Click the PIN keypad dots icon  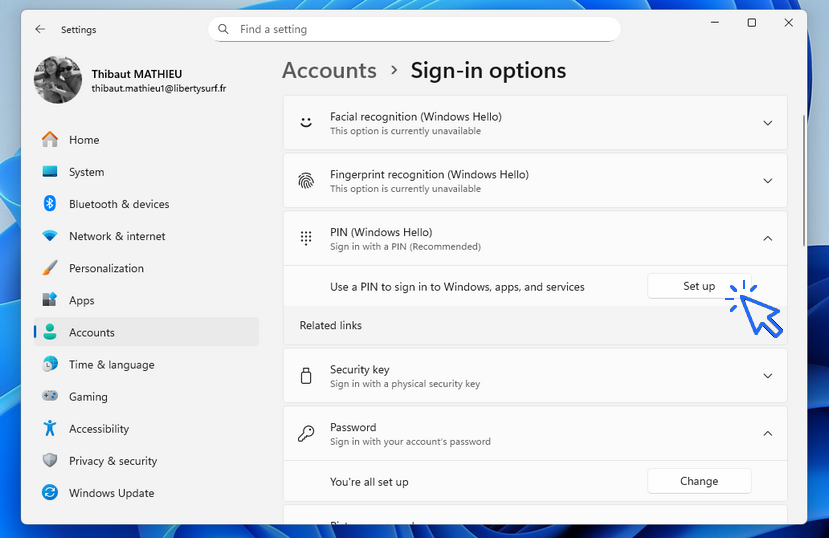tap(306, 238)
